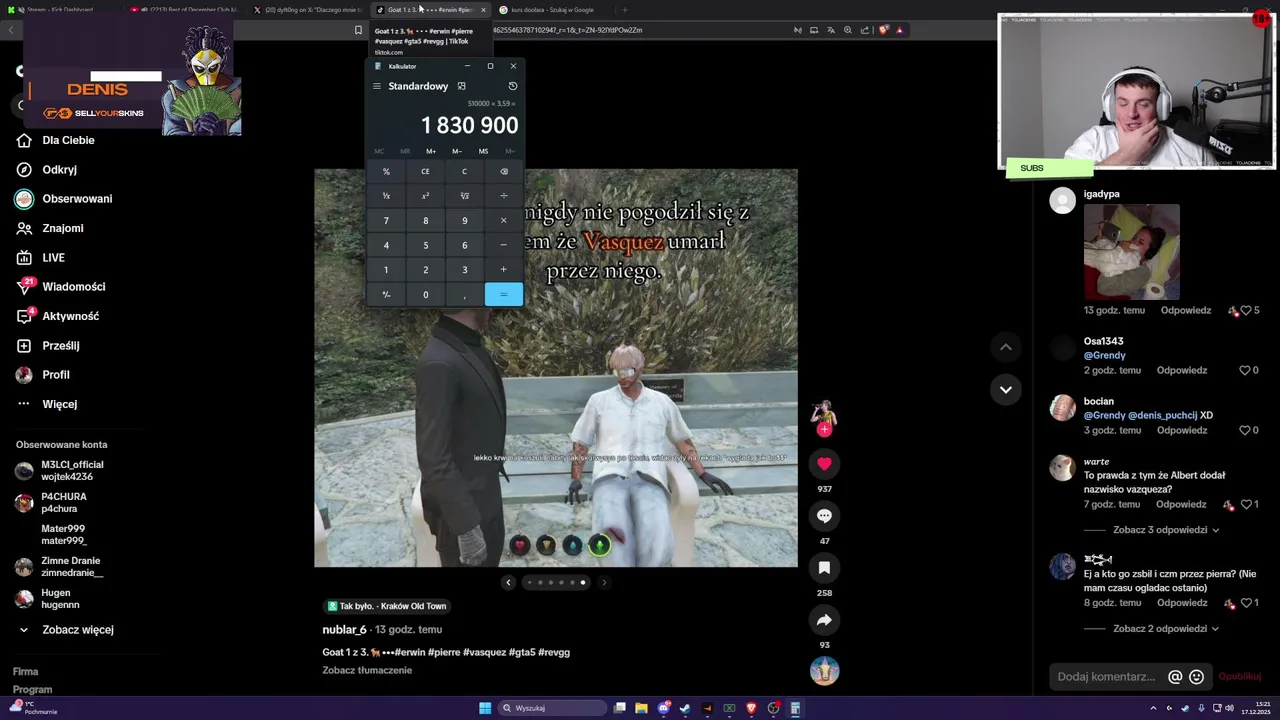The width and height of the screenshot is (1280, 720).
Task: Open Hugen followed account
Action: click(x=59, y=599)
